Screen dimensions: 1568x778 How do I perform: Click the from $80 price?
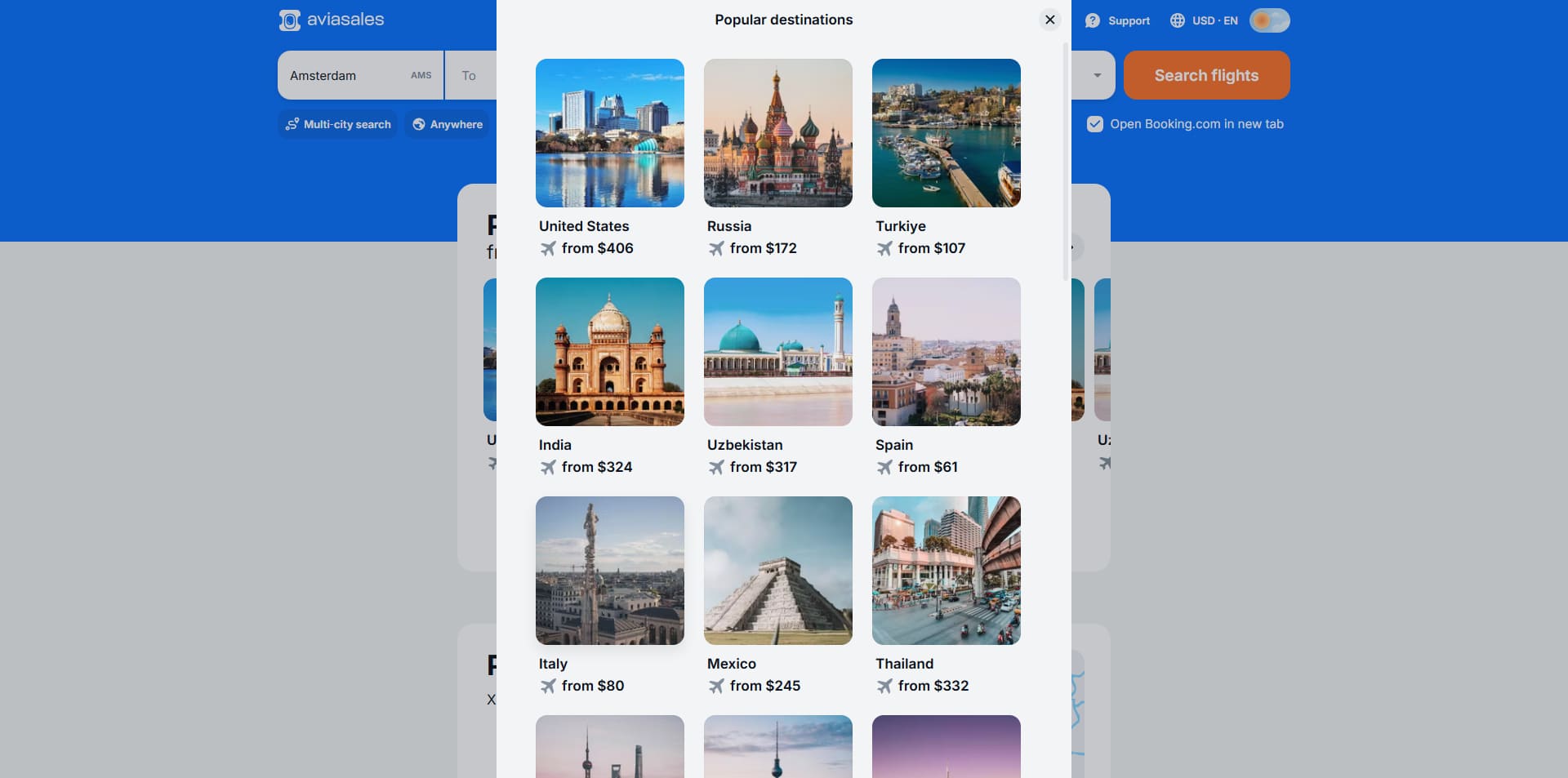(593, 686)
